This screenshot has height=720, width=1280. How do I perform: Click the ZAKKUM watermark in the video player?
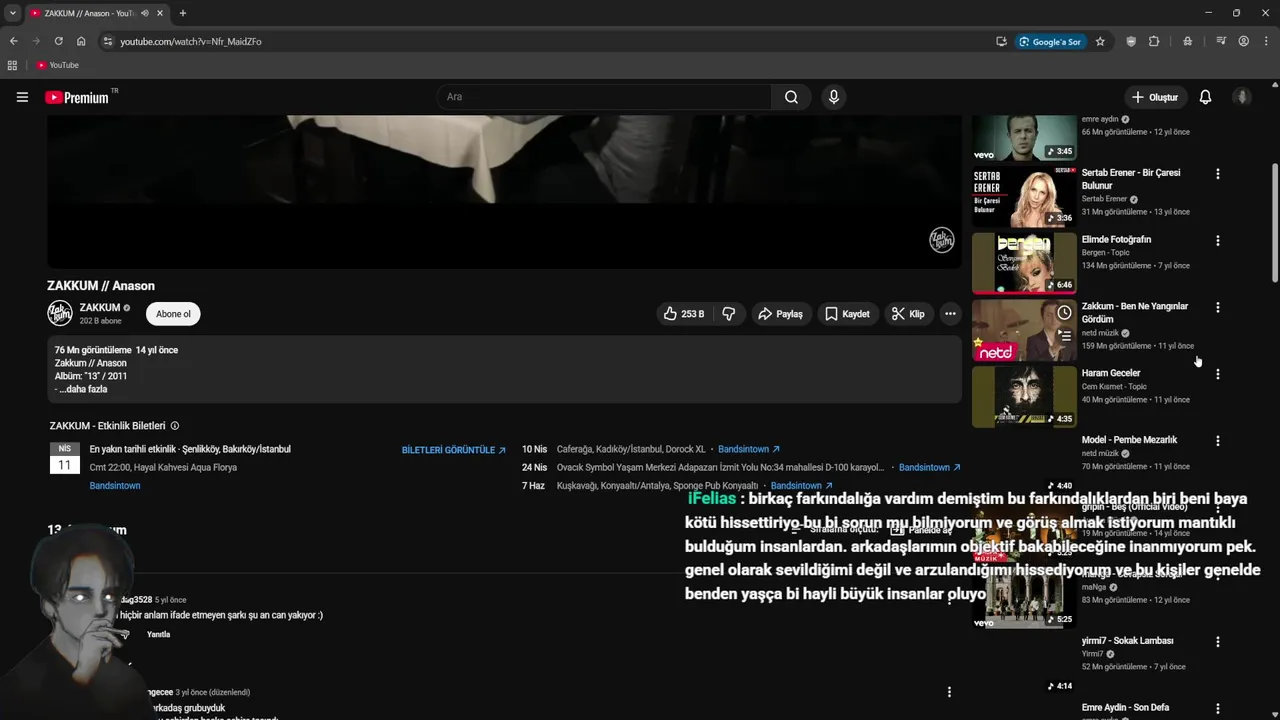[942, 240]
